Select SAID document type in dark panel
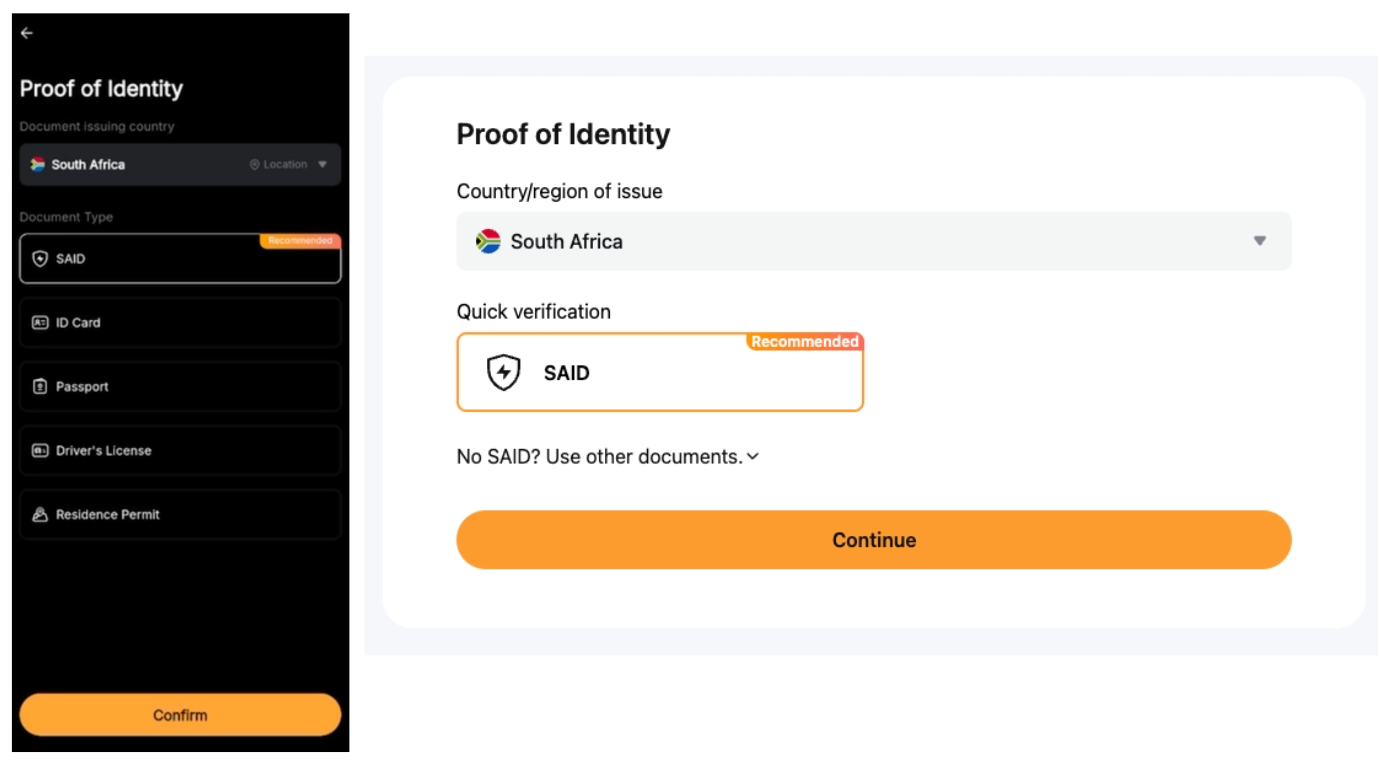Screen dimensions: 1393x762 [180, 259]
